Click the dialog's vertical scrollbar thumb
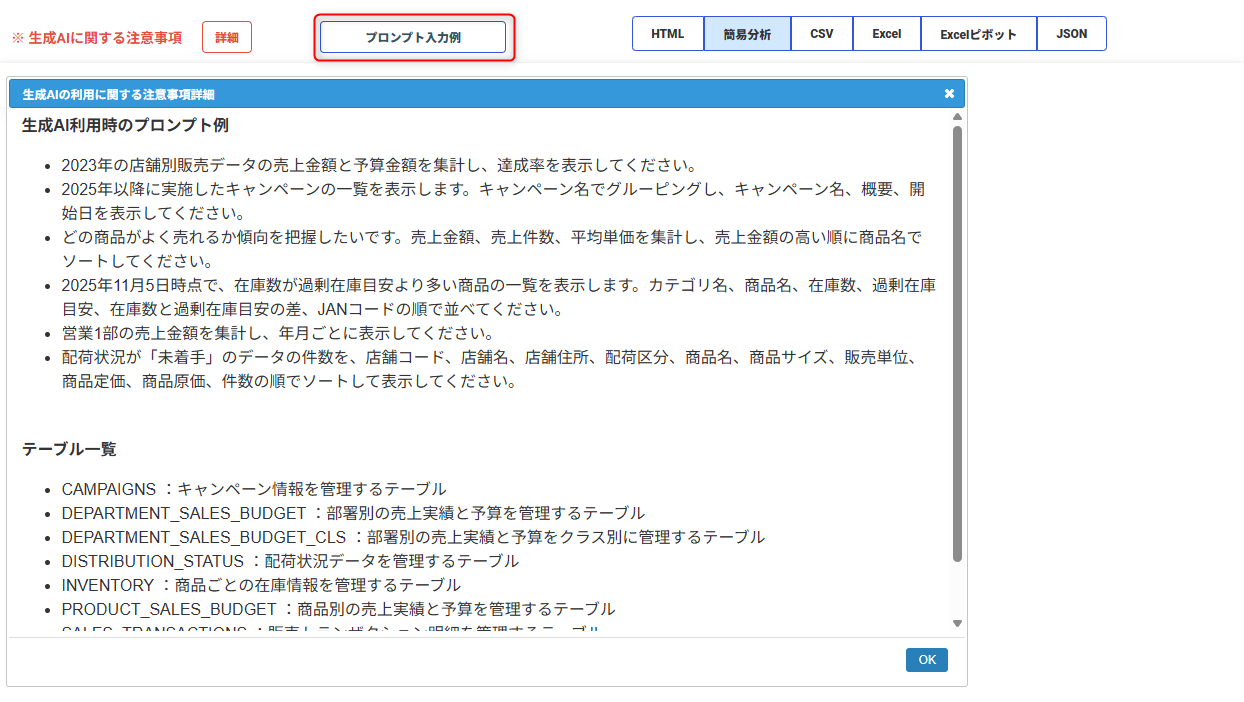This screenshot has width=1244, height=702. 957,340
